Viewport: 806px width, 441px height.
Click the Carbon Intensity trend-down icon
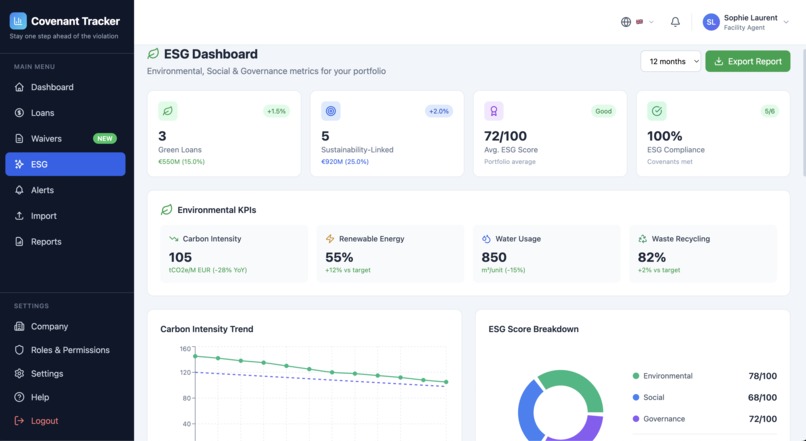click(173, 239)
